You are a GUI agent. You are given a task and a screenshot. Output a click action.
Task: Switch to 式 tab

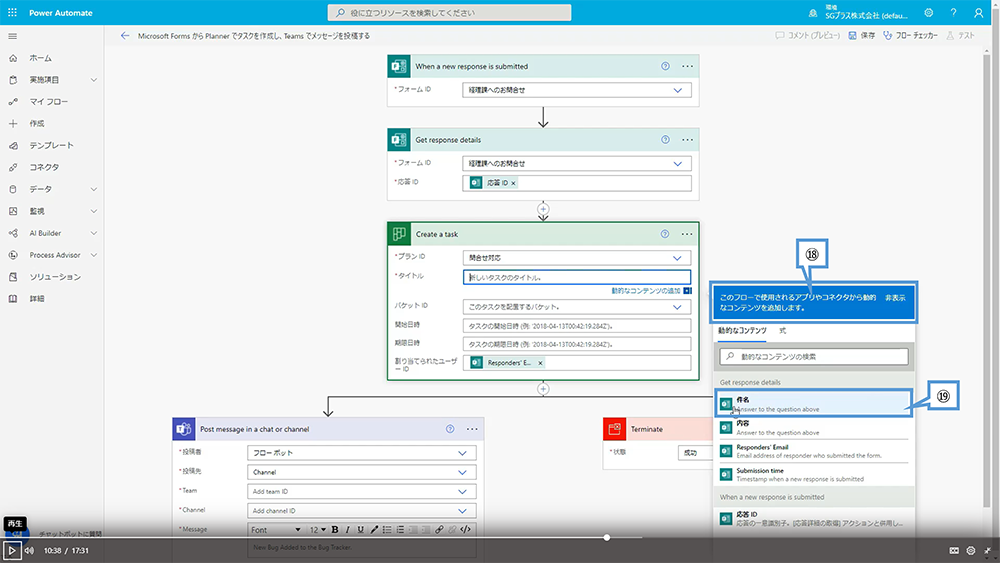[783, 331]
